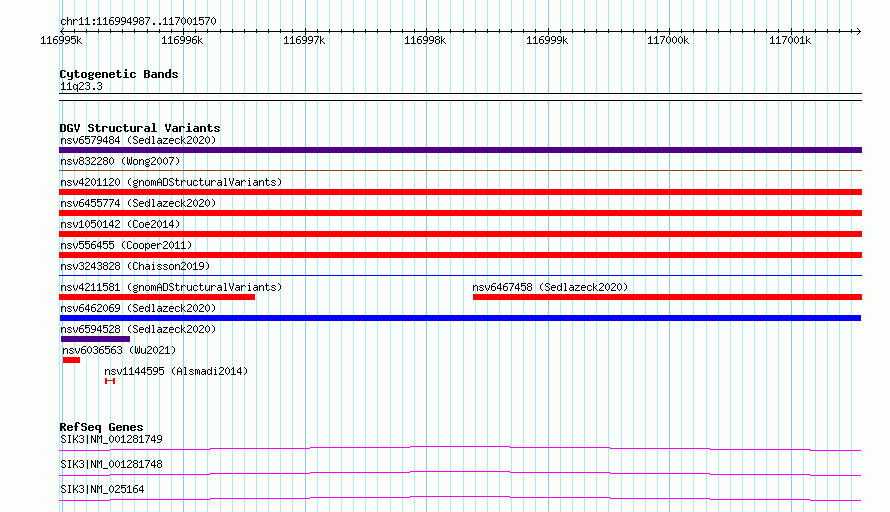Screen dimensions: 890x512
Task: Click variant label nsv556455 (Cooper2011)
Action: (126, 245)
